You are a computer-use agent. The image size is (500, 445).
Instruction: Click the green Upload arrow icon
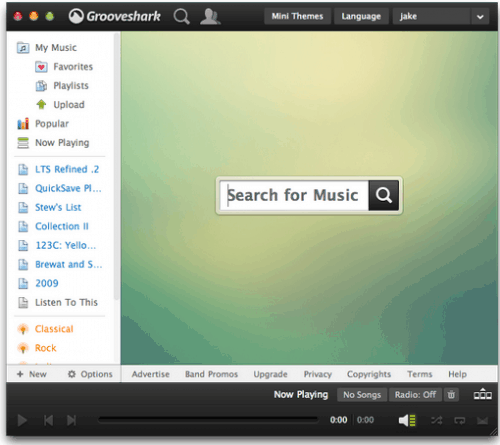tap(41, 105)
